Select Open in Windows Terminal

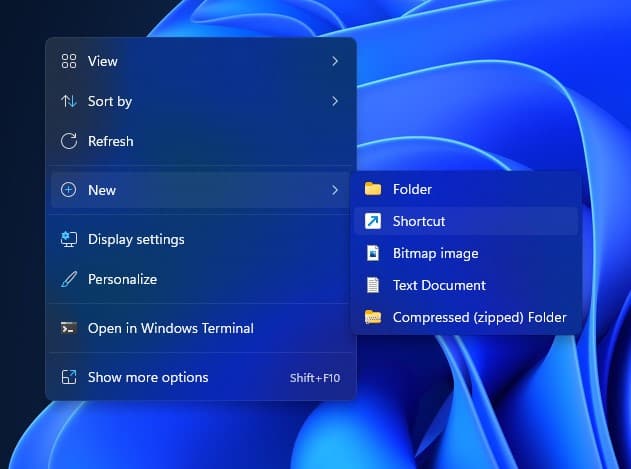200,328
